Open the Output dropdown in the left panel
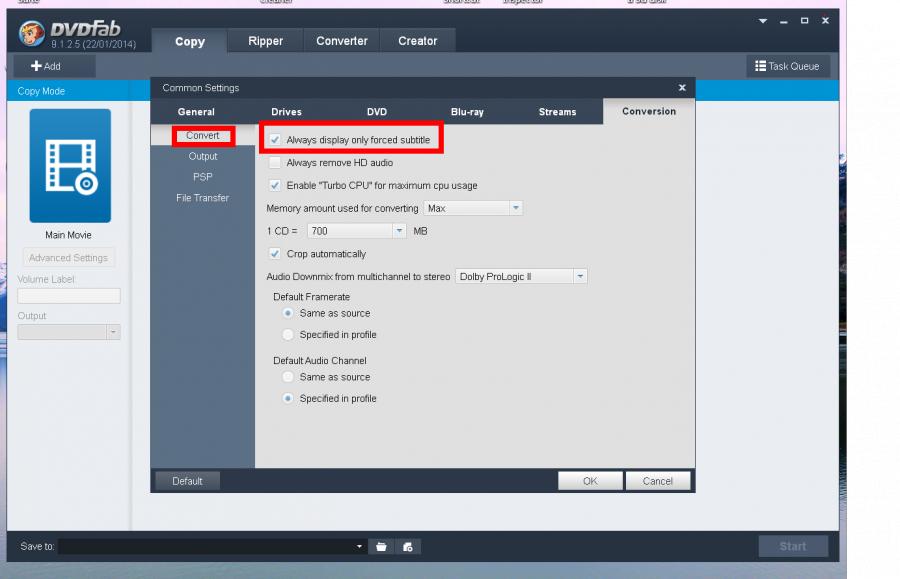Viewport: 900px width, 579px height. pyautogui.click(x=69, y=332)
